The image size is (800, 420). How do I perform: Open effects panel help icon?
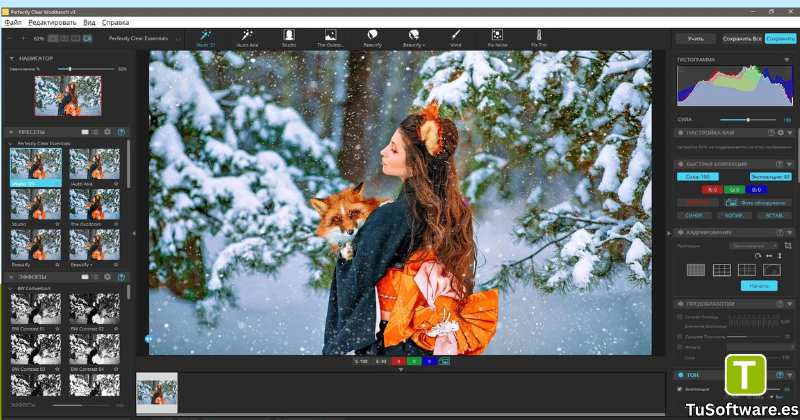point(121,277)
